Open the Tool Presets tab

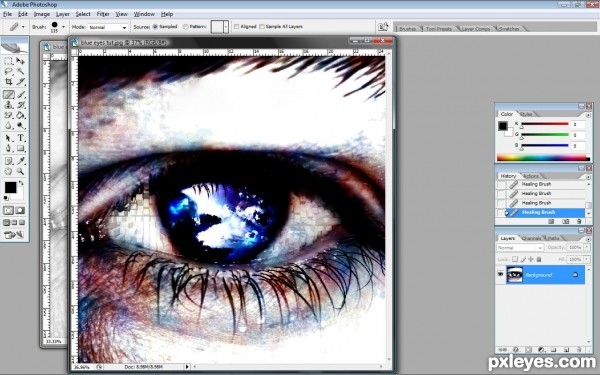439,29
